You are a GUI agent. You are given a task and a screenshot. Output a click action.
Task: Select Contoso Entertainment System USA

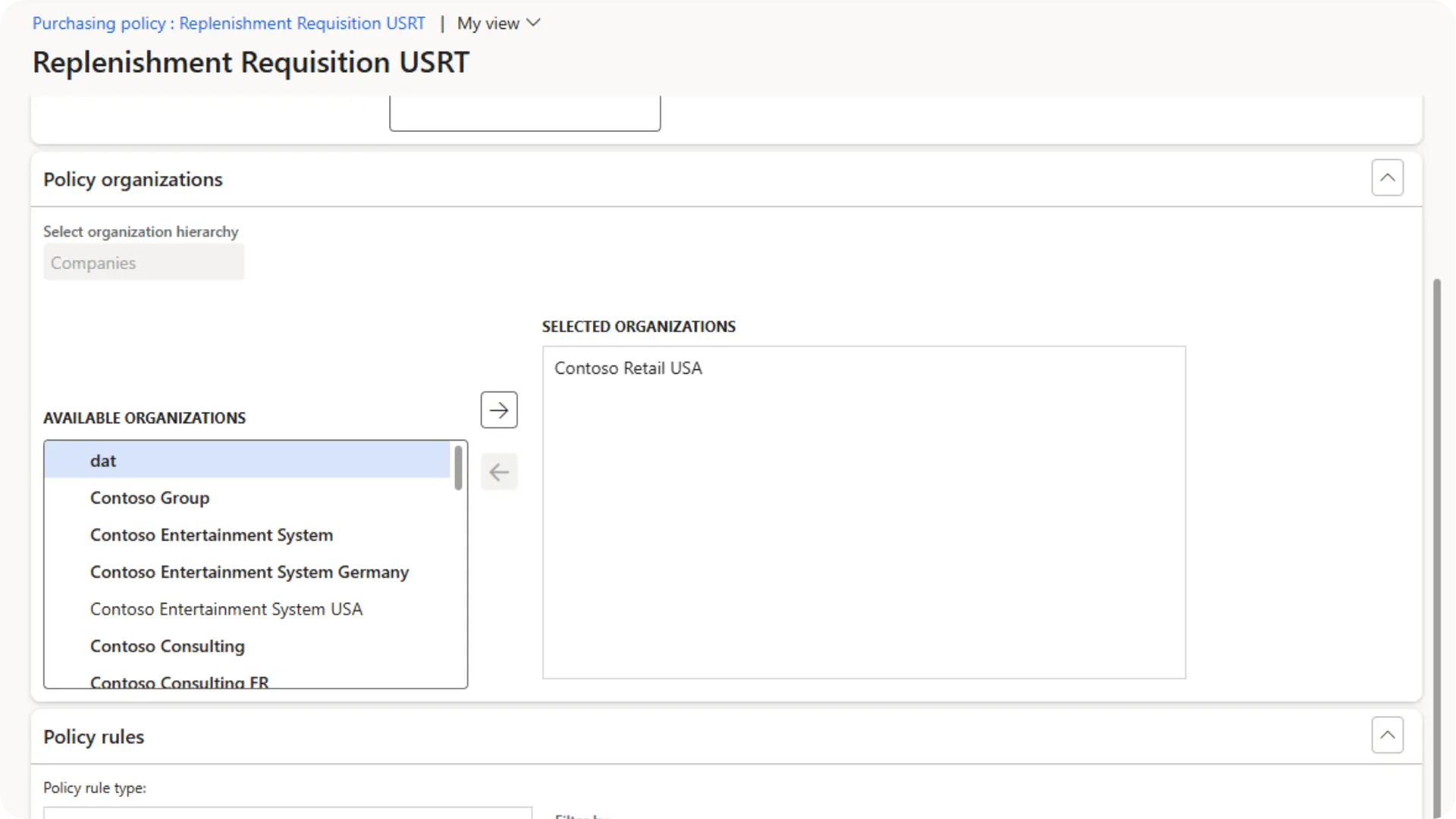coord(226,610)
